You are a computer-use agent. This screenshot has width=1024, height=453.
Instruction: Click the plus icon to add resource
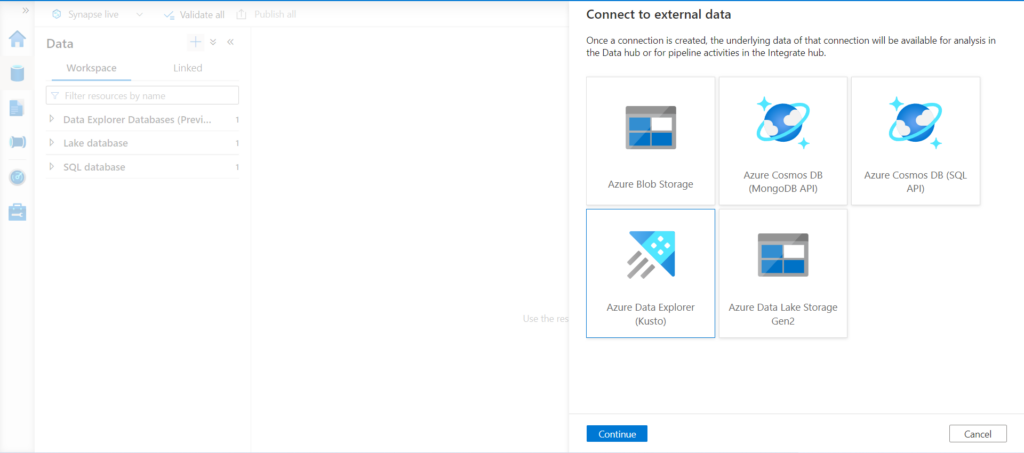pyautogui.click(x=196, y=42)
